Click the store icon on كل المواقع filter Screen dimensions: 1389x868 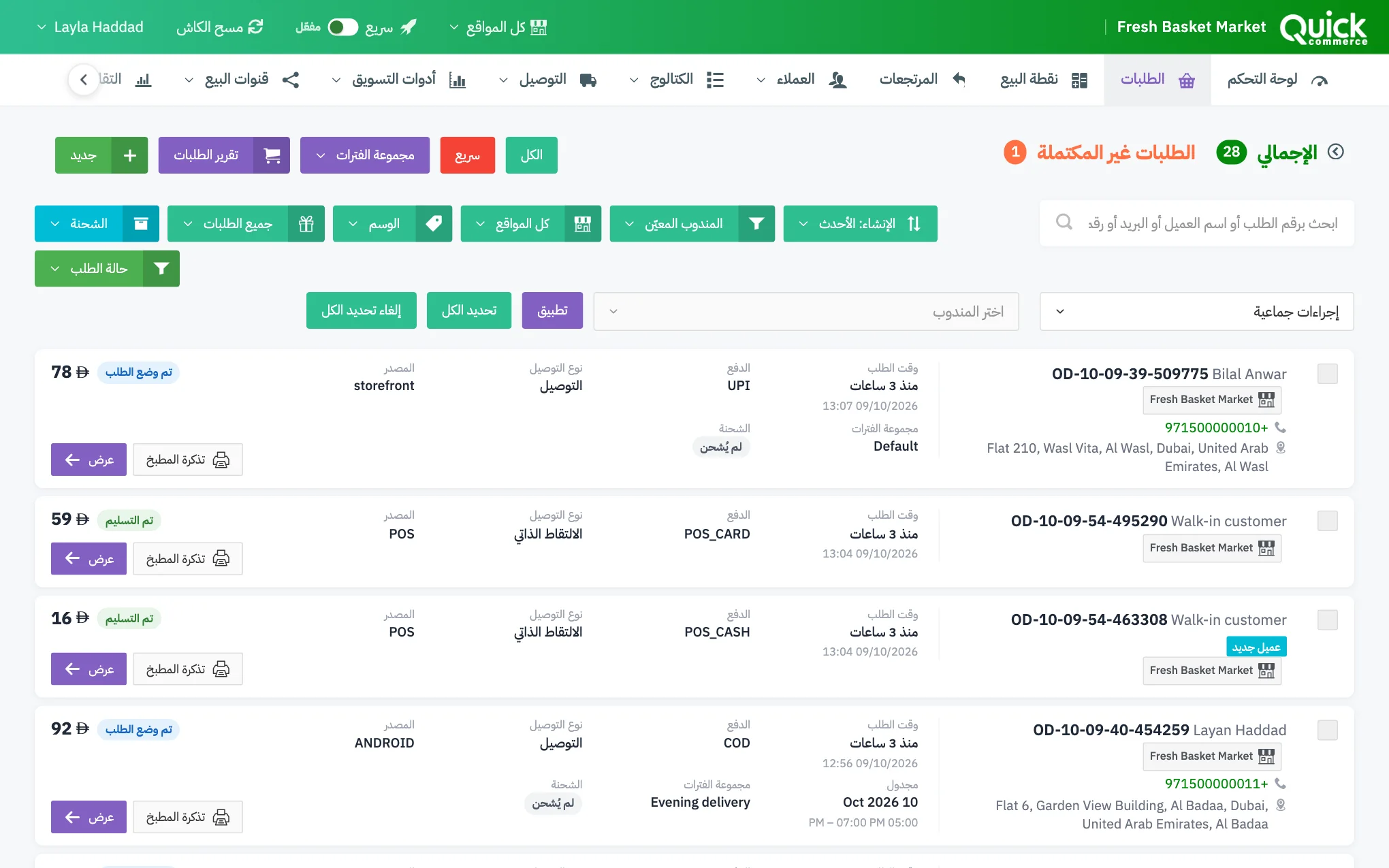click(x=583, y=223)
